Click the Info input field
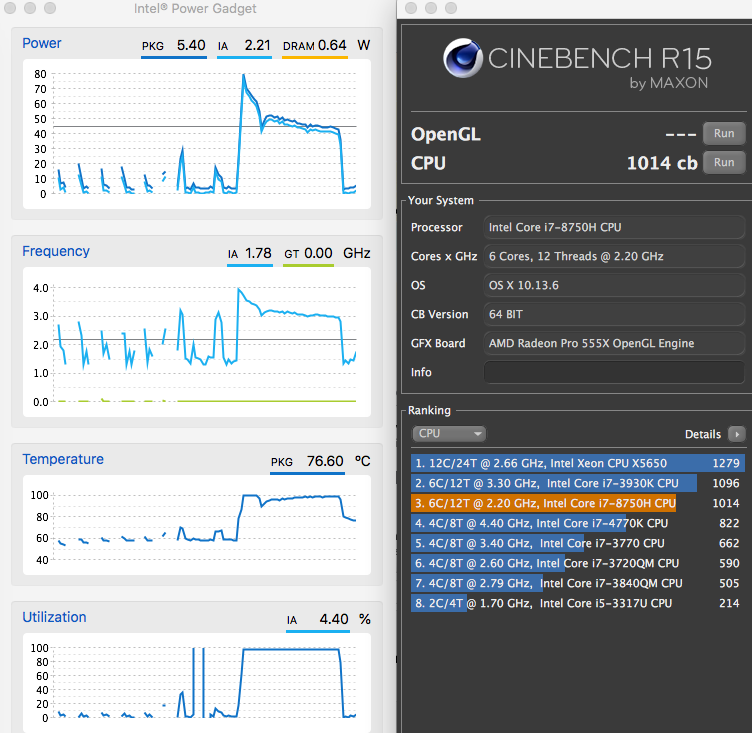752x733 pixels. tap(614, 372)
